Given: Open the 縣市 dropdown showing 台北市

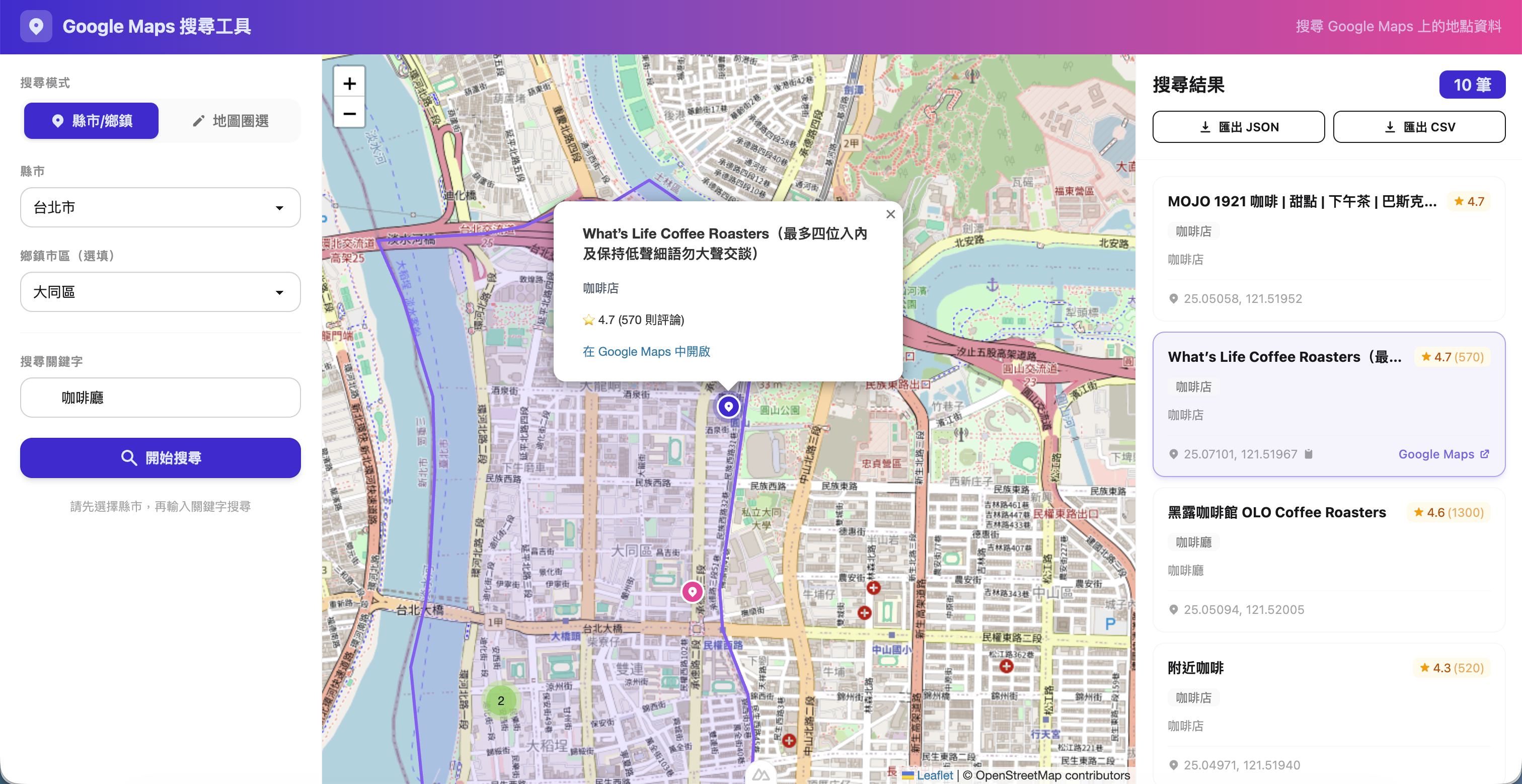Looking at the screenshot, I should [160, 207].
